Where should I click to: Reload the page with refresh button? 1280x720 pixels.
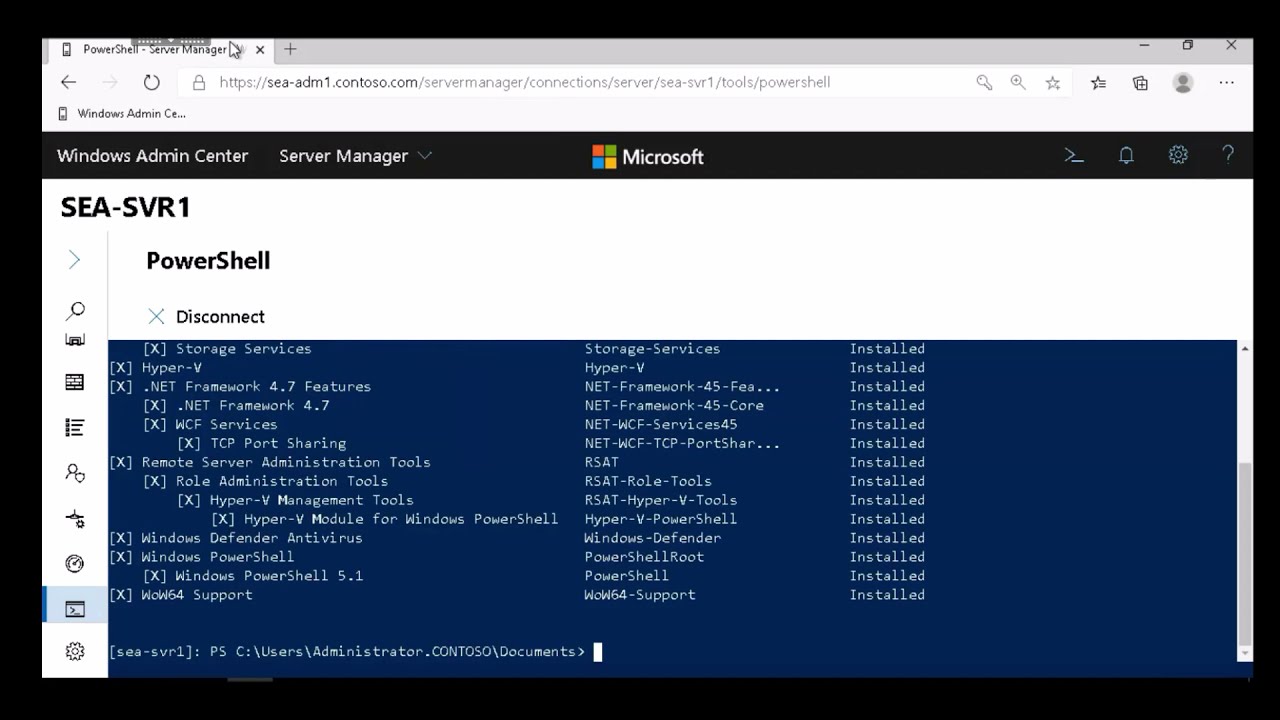point(151,83)
